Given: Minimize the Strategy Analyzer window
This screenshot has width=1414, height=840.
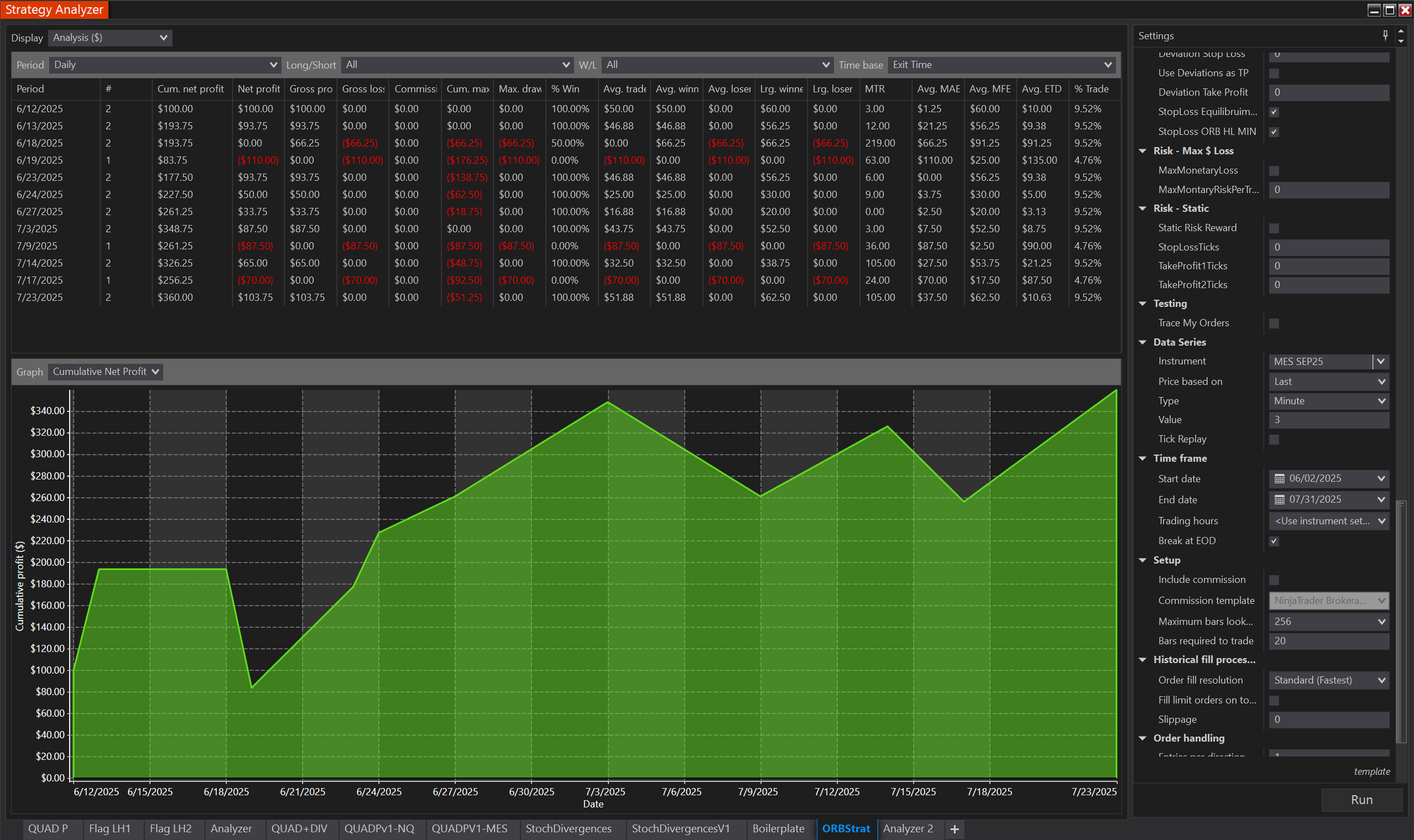Looking at the screenshot, I should point(1374,10).
